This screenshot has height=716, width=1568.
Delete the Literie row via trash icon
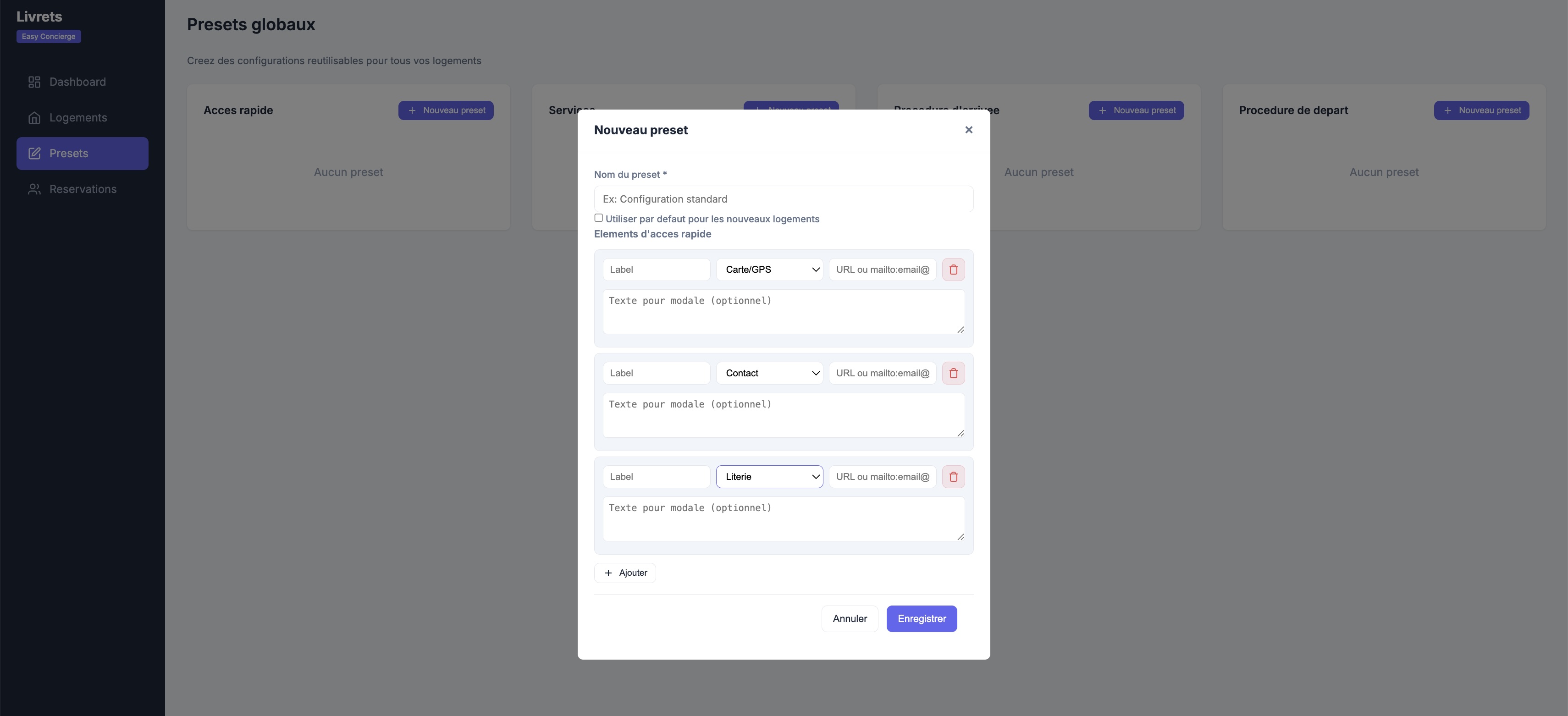coord(953,477)
